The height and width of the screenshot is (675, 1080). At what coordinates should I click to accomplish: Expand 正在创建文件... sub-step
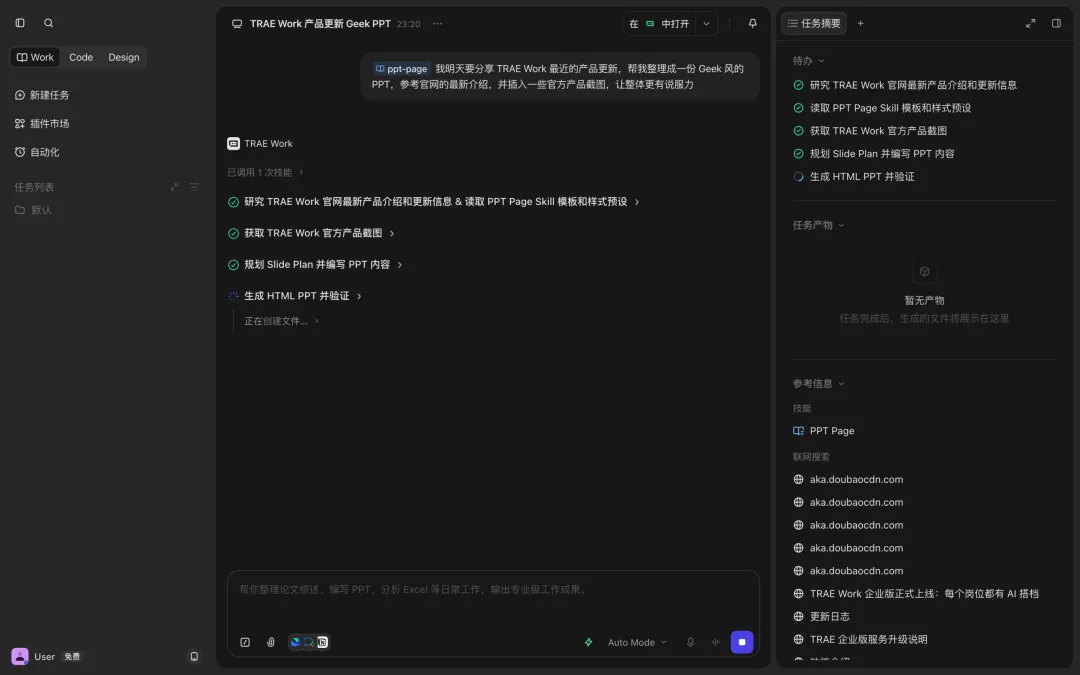[x=282, y=321]
